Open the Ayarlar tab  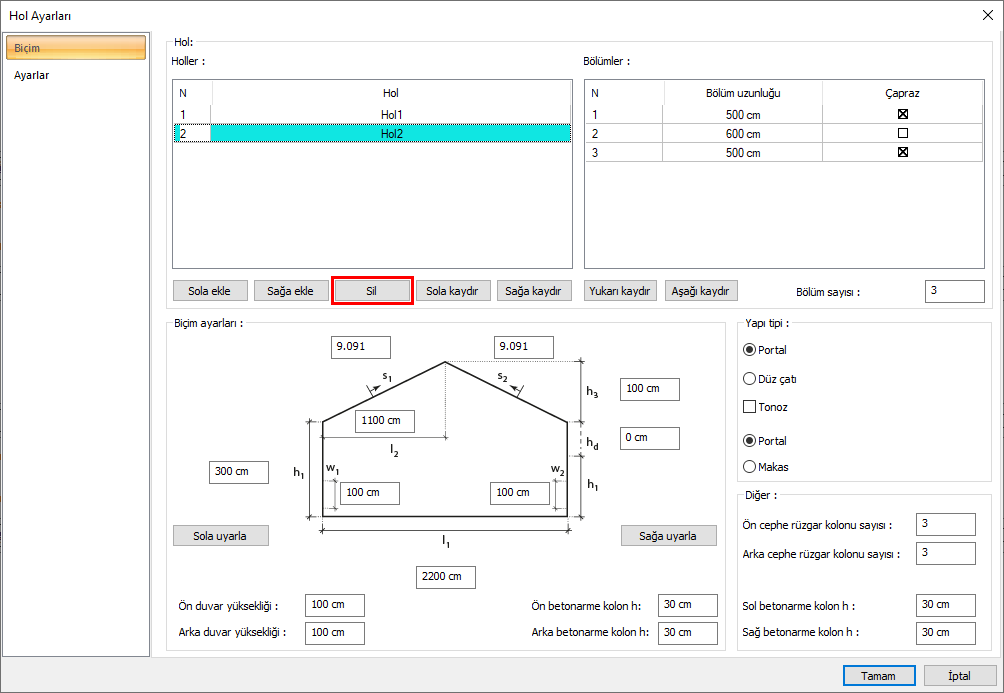pos(32,75)
